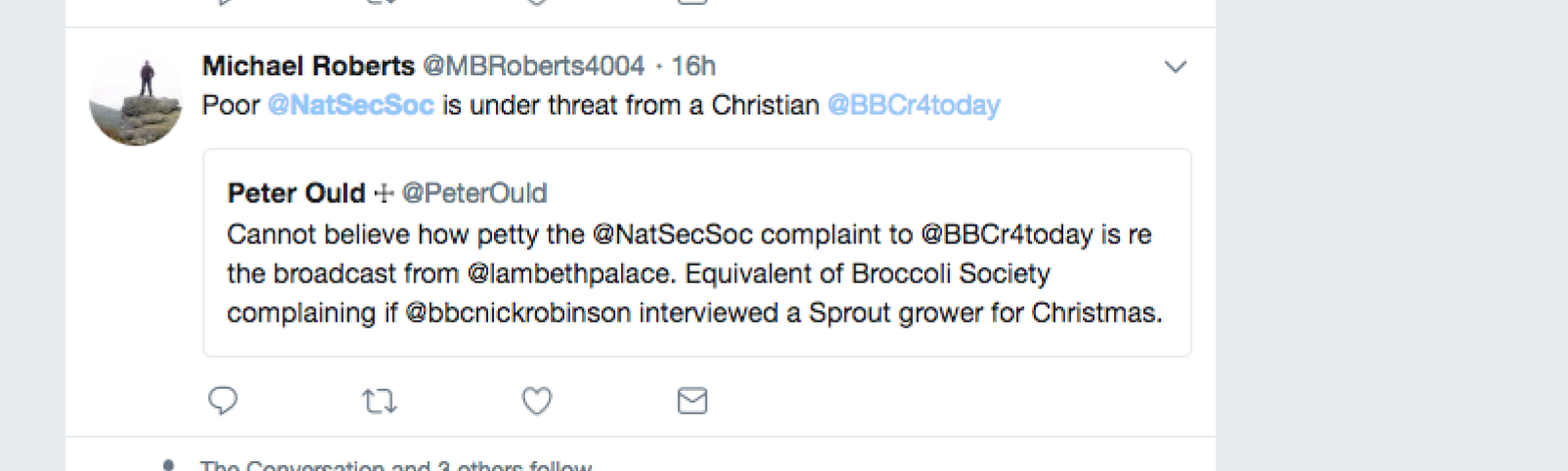Retweet Michael Roberts' tweet
The height and width of the screenshot is (471, 1568).
pyautogui.click(x=379, y=401)
